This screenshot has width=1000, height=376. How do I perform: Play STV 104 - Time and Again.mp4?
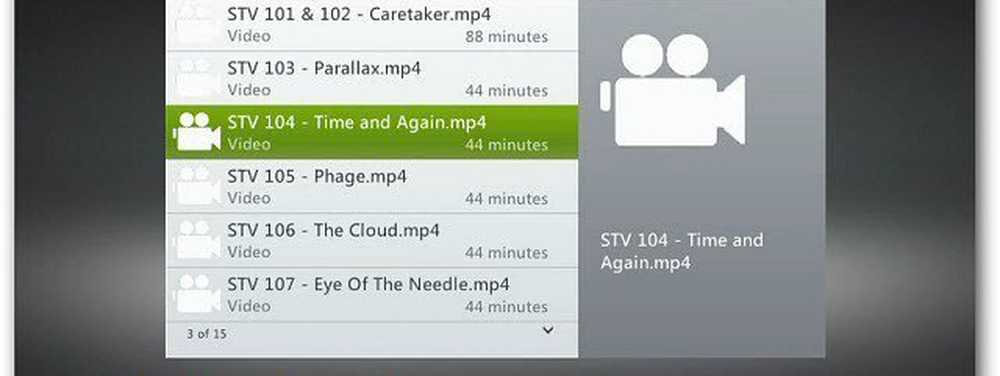[357, 122]
